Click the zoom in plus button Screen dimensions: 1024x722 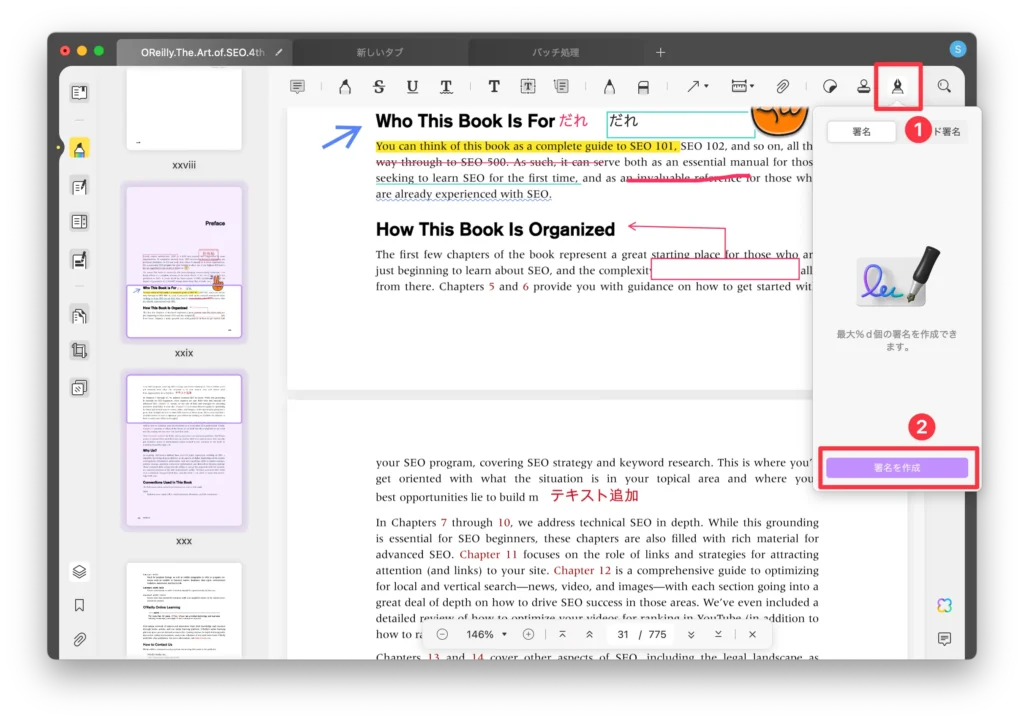point(528,634)
